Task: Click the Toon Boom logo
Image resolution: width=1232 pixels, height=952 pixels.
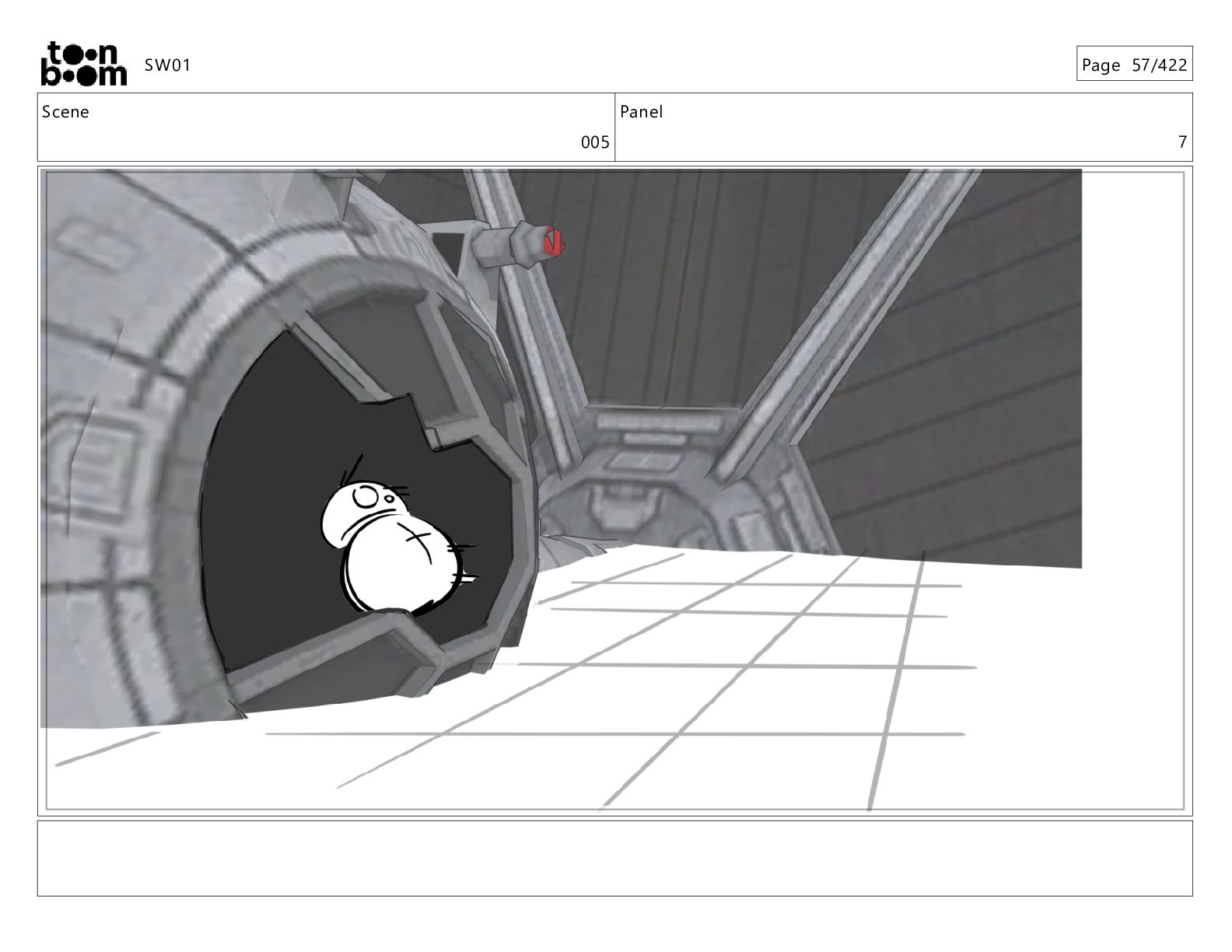Action: tap(83, 64)
